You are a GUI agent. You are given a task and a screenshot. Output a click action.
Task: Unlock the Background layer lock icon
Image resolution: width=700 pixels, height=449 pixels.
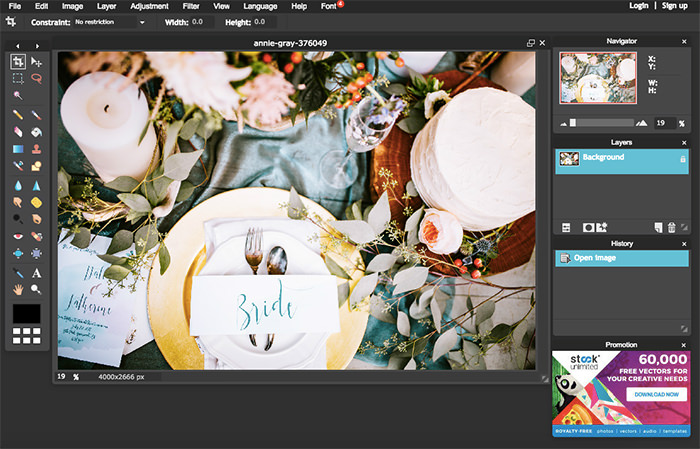pyautogui.click(x=683, y=158)
